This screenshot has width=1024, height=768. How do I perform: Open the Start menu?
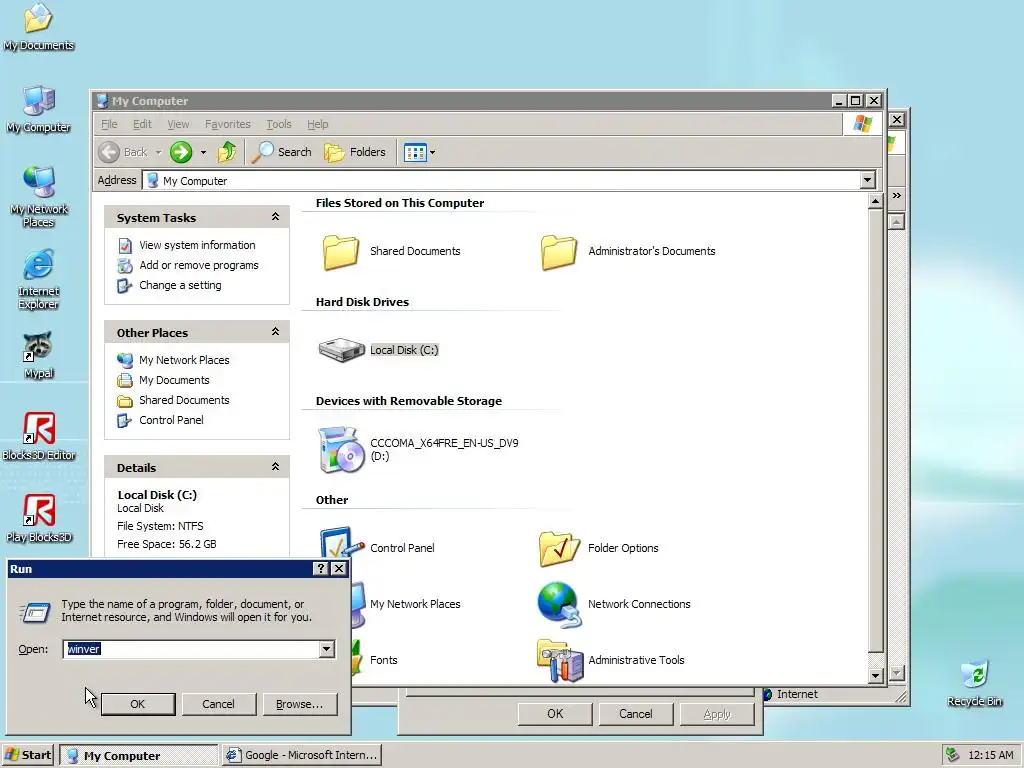(28, 755)
